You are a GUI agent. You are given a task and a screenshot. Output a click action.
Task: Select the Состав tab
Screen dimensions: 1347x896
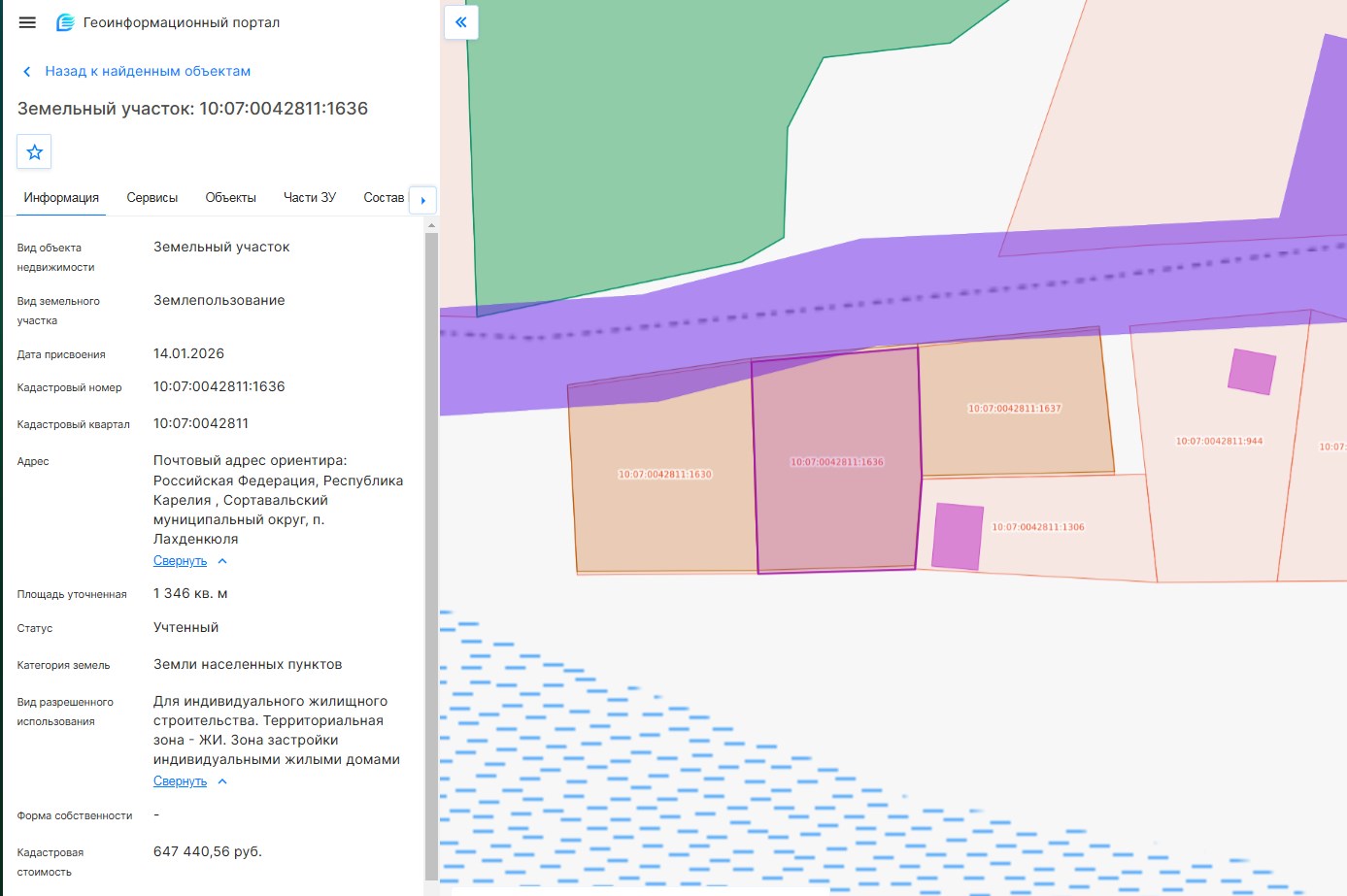384,198
